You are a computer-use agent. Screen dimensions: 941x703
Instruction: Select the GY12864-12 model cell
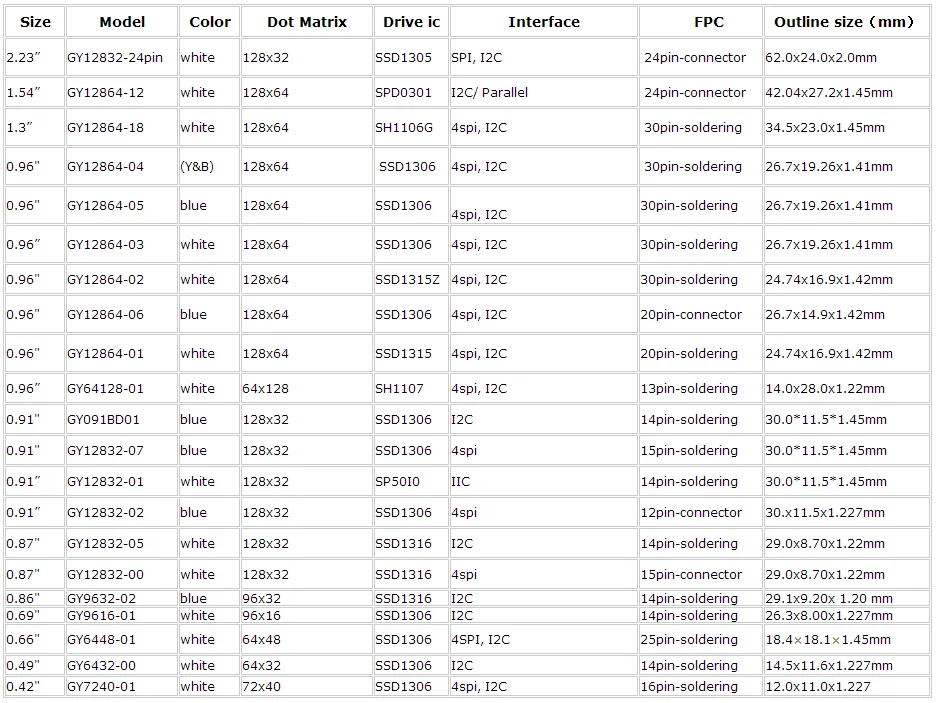point(105,93)
